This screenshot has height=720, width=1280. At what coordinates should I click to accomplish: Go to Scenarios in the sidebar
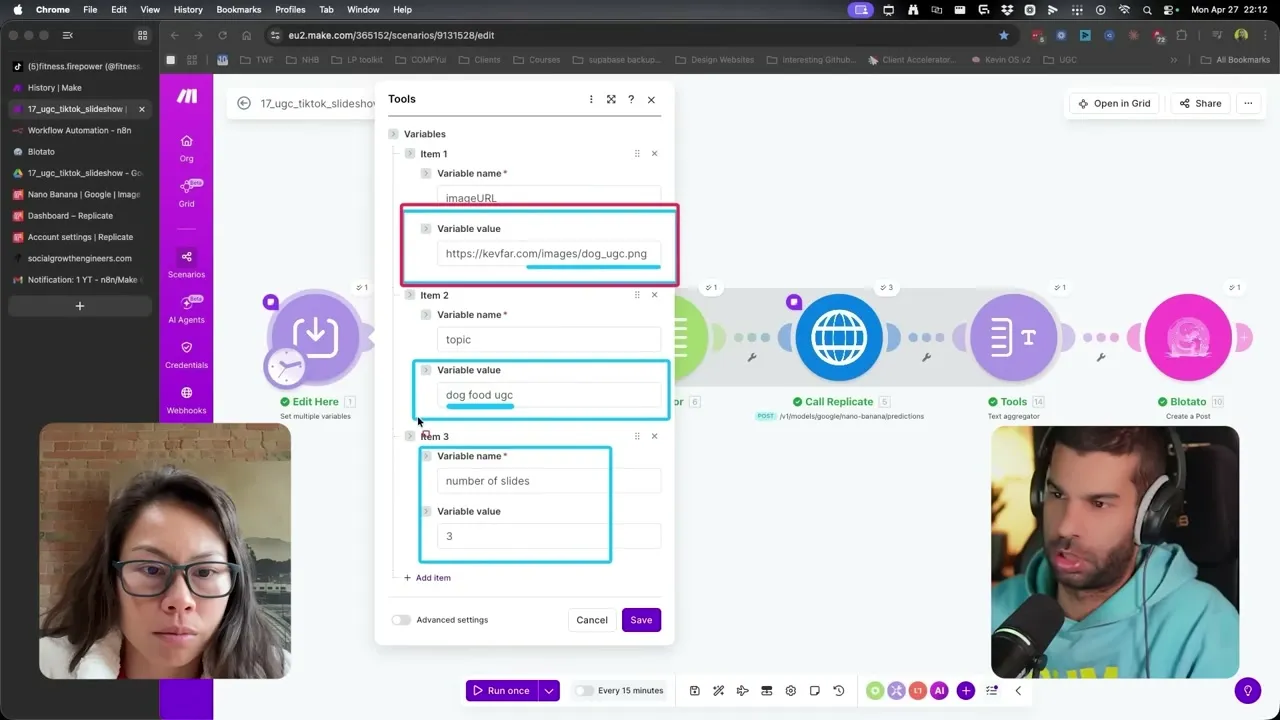pos(186,263)
